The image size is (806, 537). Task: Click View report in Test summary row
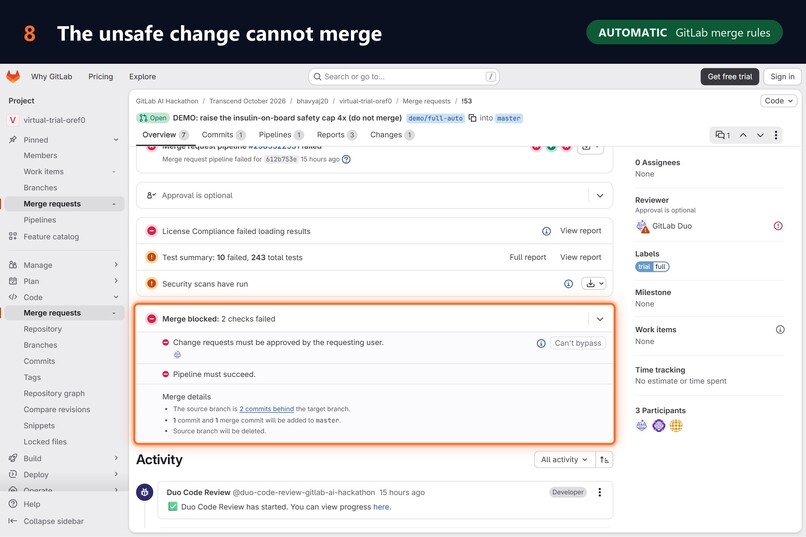pyautogui.click(x=580, y=257)
